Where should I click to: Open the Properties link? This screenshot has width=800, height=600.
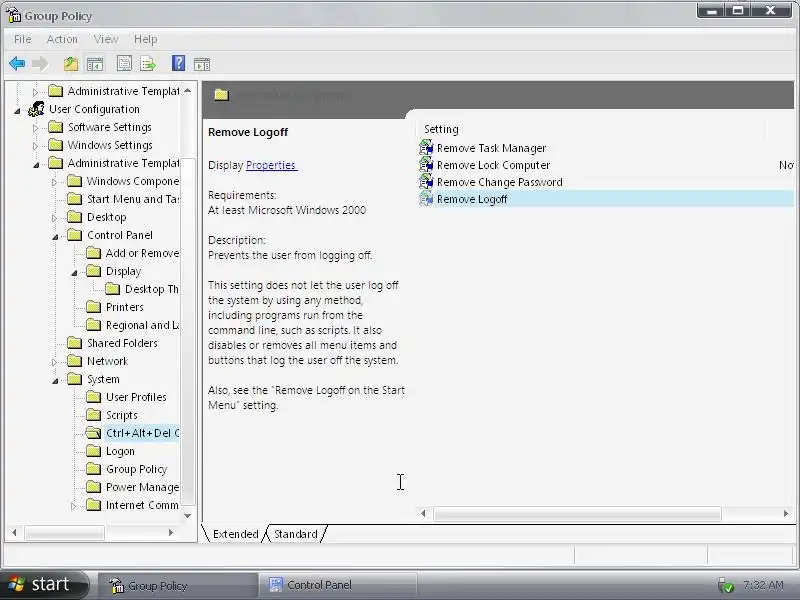pyautogui.click(x=271, y=165)
